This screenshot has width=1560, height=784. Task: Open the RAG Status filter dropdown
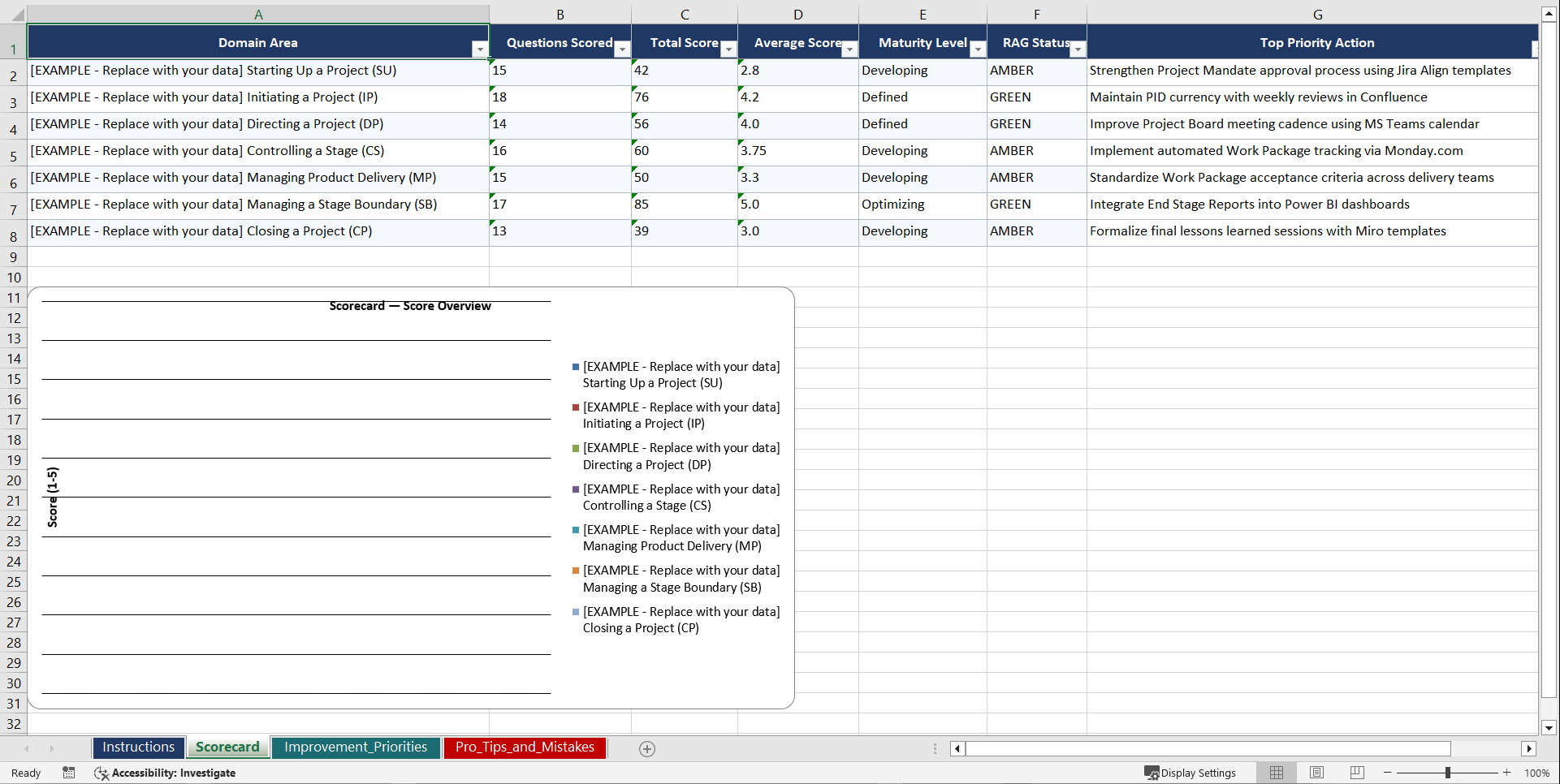tap(1078, 50)
